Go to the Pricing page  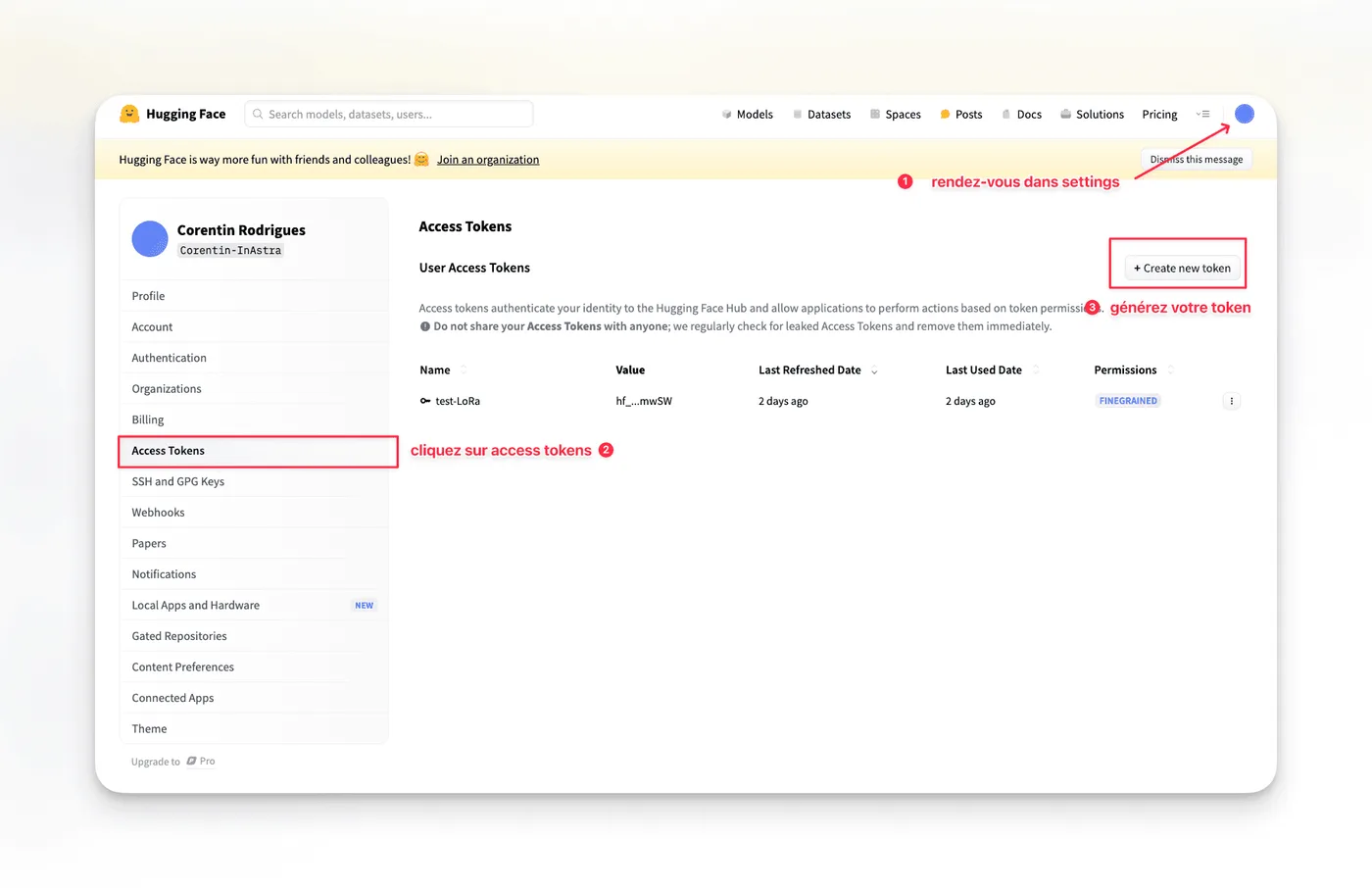1159,115
